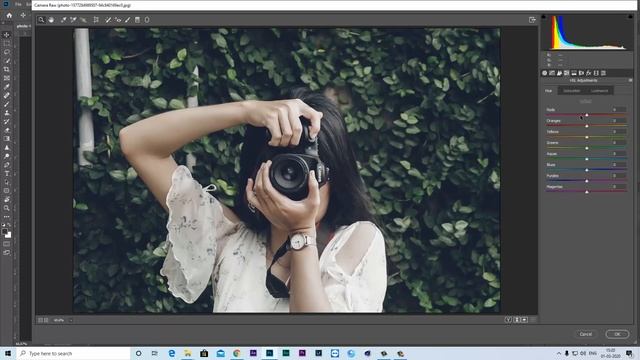Image resolution: width=640 pixels, height=360 pixels.
Task: Select Photoshop Clone Stamp tool
Action: tap(7, 113)
